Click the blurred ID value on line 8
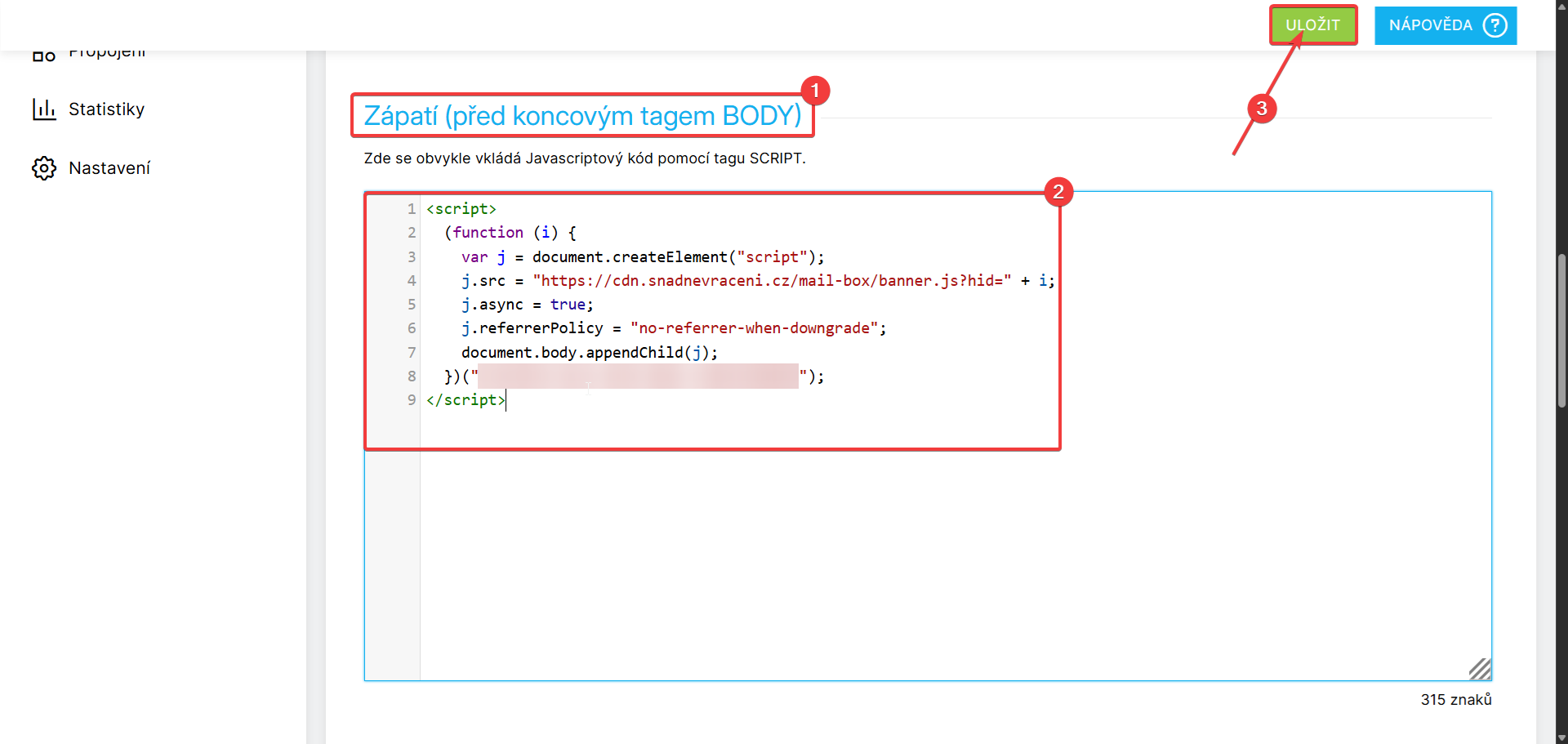This screenshot has height=744, width=1568. (x=637, y=376)
